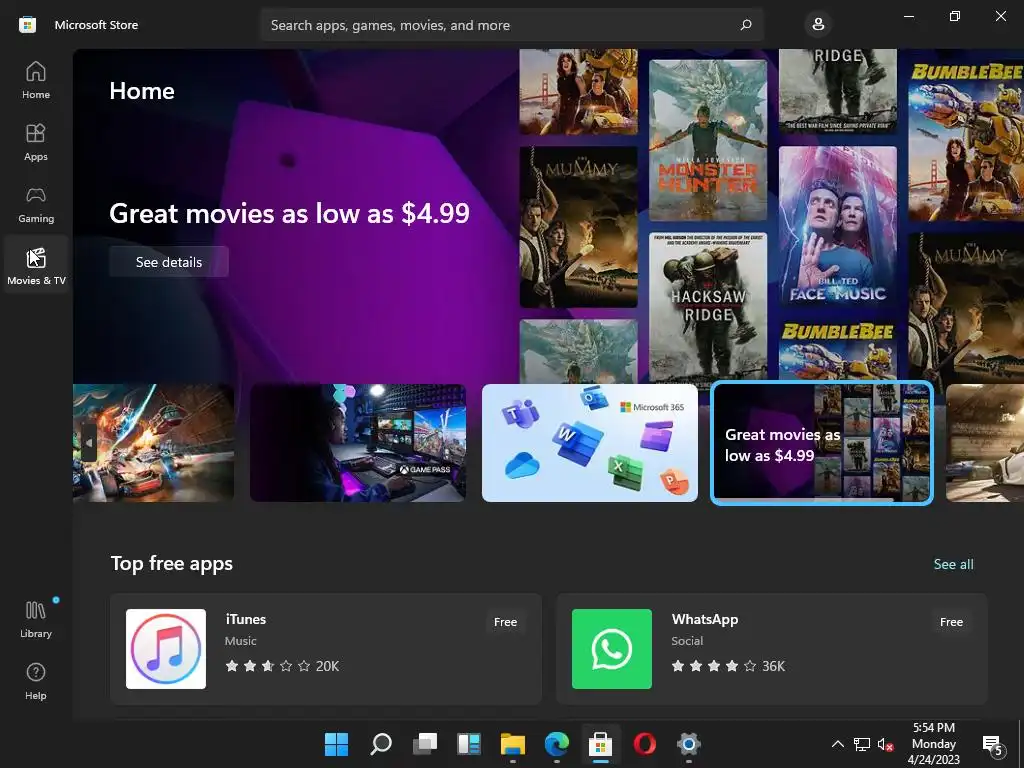Launch Microsoft Edge from taskbar
The width and height of the screenshot is (1024, 768).
coord(556,743)
